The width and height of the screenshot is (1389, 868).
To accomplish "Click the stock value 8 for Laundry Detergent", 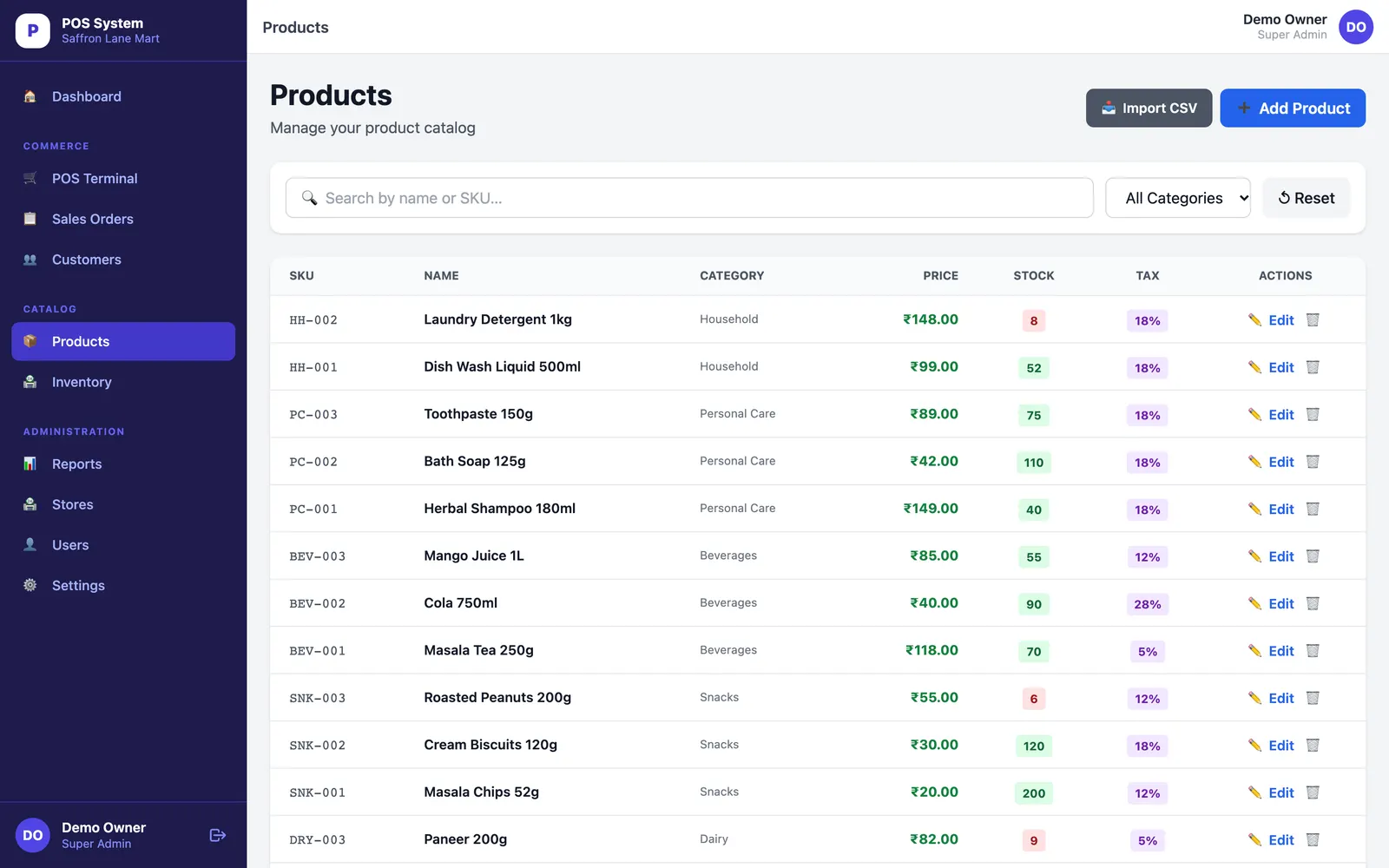I will [x=1033, y=320].
